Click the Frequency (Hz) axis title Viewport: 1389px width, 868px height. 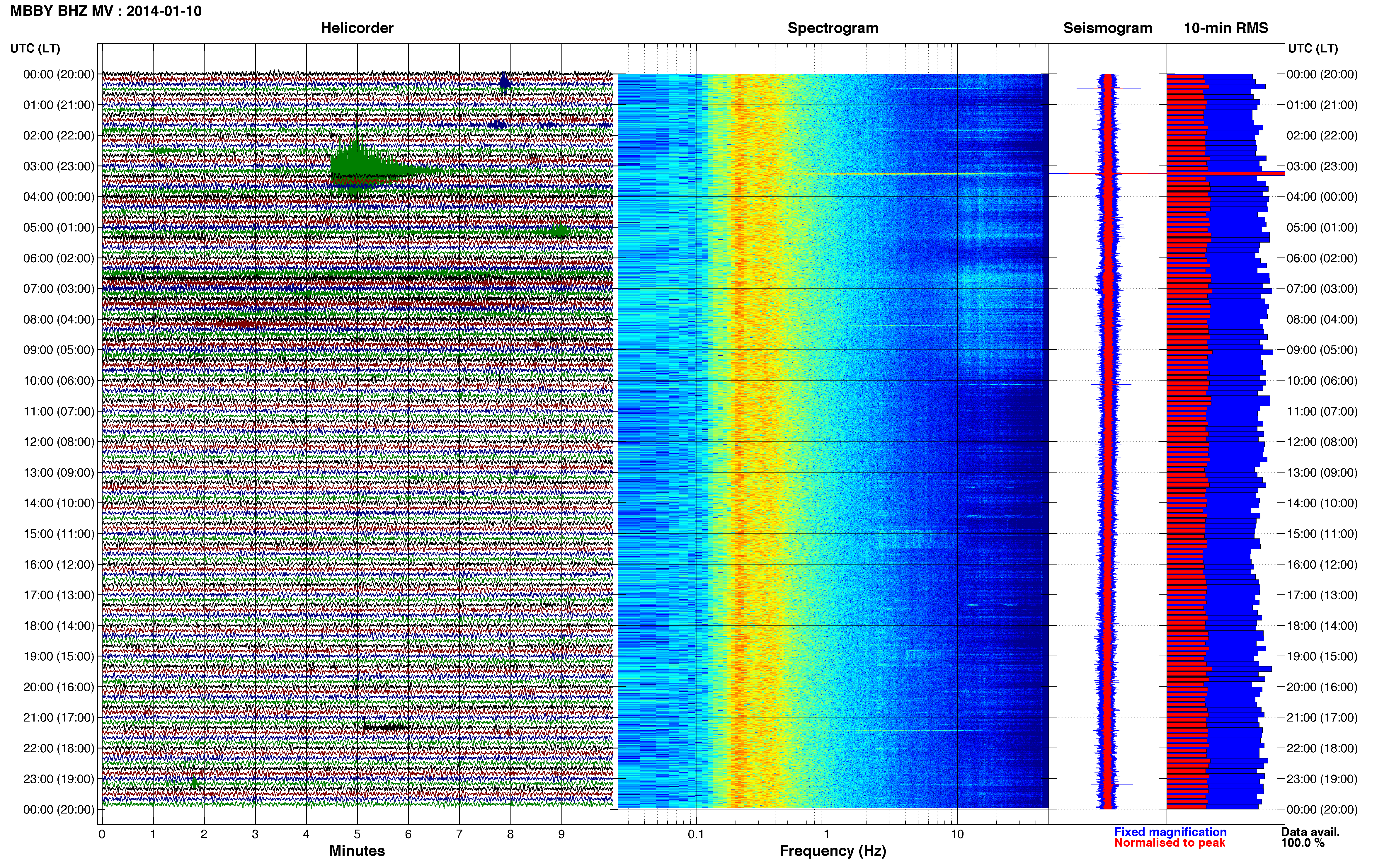tap(833, 851)
